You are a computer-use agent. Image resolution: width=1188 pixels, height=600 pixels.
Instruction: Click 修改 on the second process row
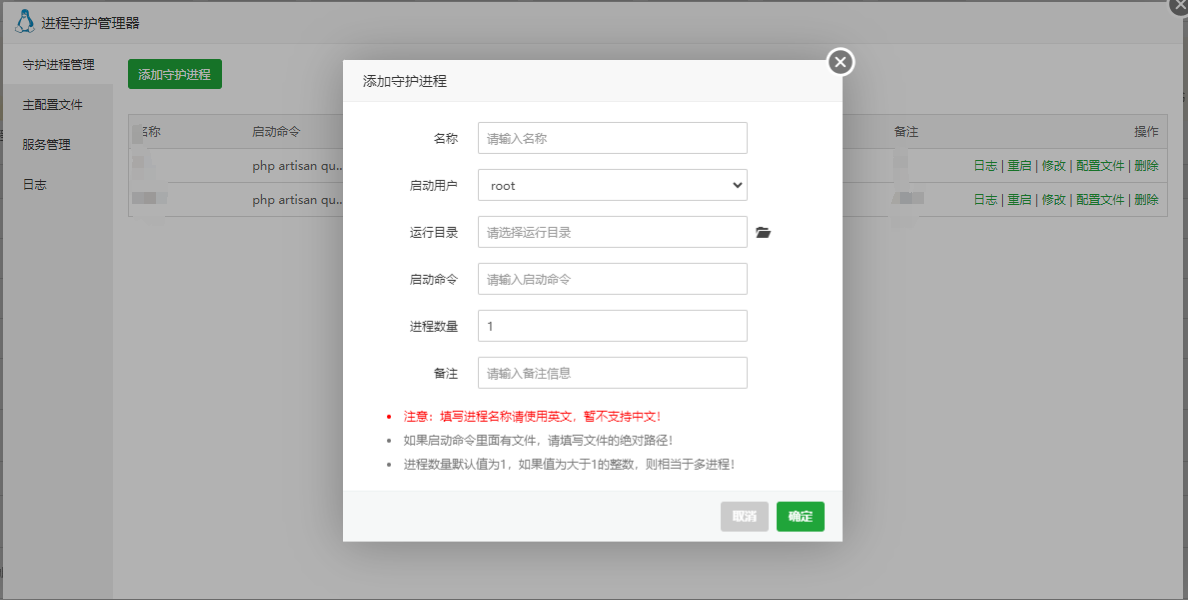pyautogui.click(x=1053, y=199)
